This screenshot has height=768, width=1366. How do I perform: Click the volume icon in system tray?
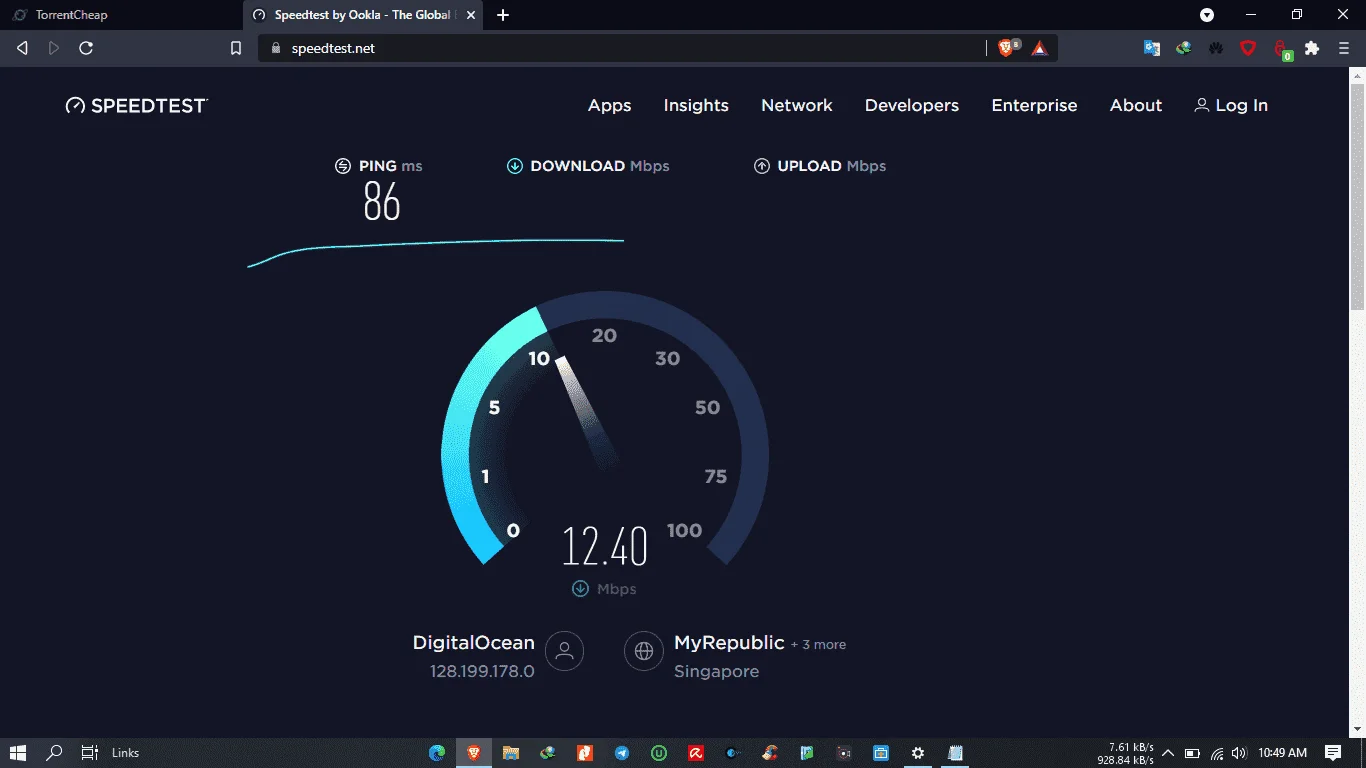(1240, 753)
